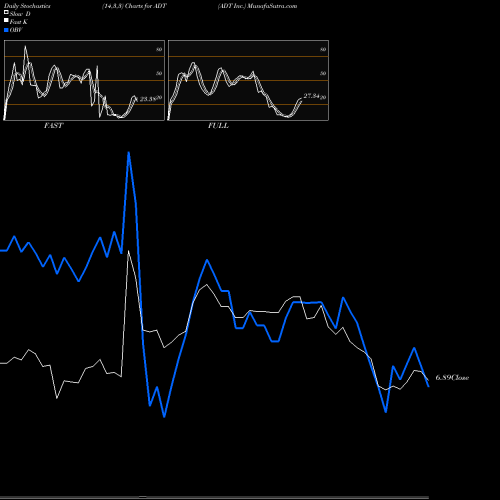
Task: Click the 'Slow D' legend text
Action: (x=20, y=14)
